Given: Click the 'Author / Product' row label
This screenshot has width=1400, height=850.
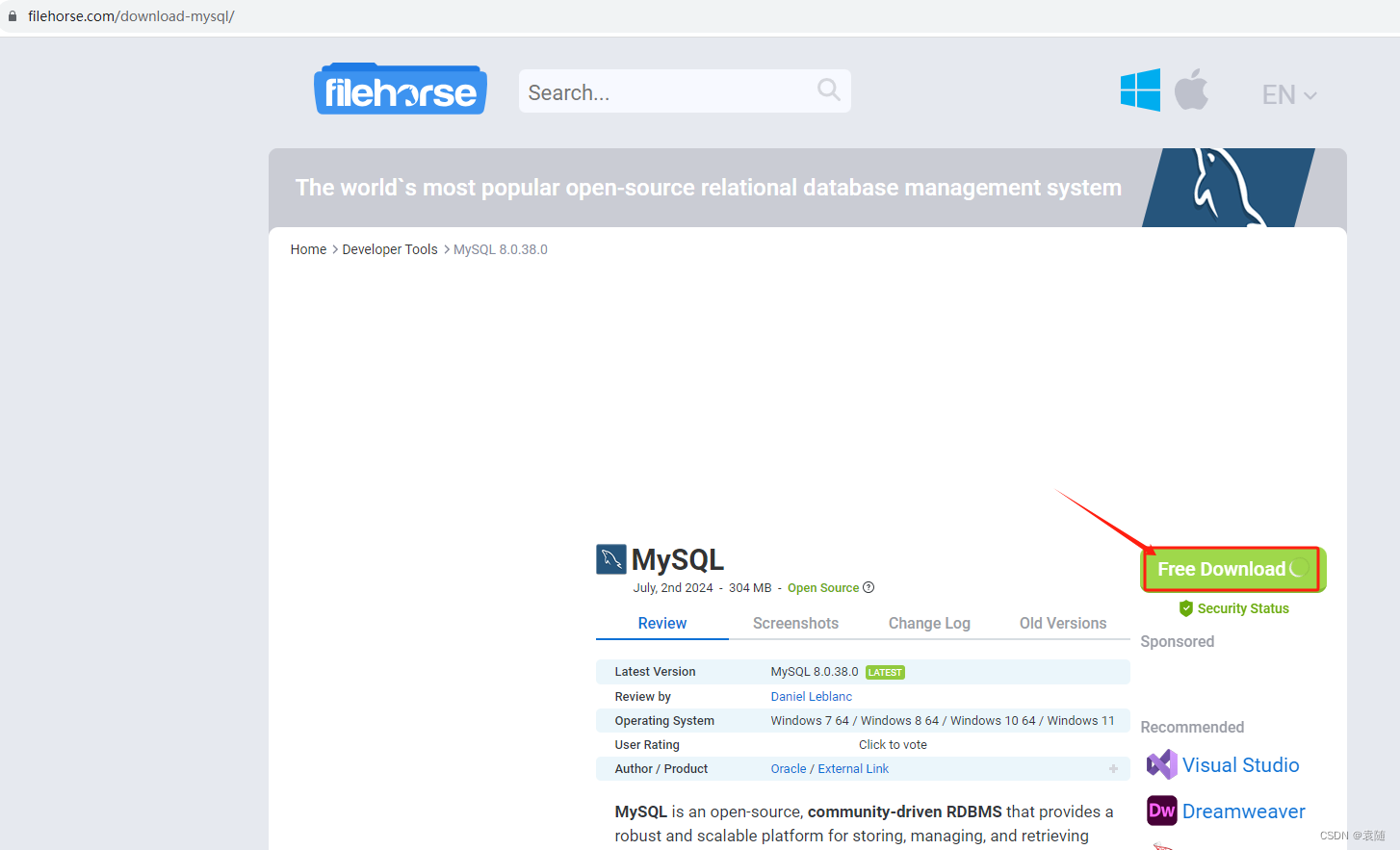Looking at the screenshot, I should pyautogui.click(x=661, y=769).
